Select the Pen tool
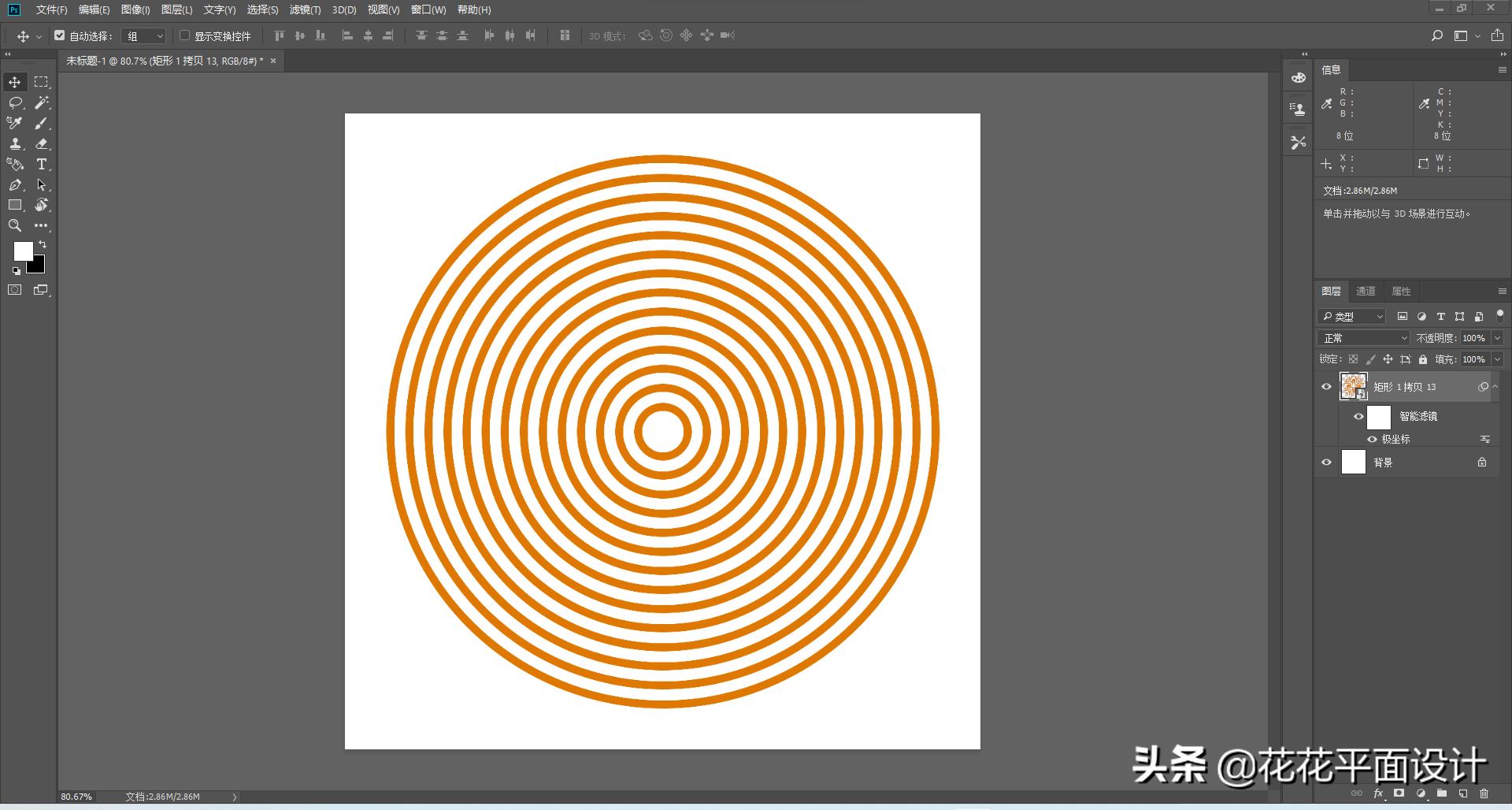The height and width of the screenshot is (810, 1512). [15, 184]
